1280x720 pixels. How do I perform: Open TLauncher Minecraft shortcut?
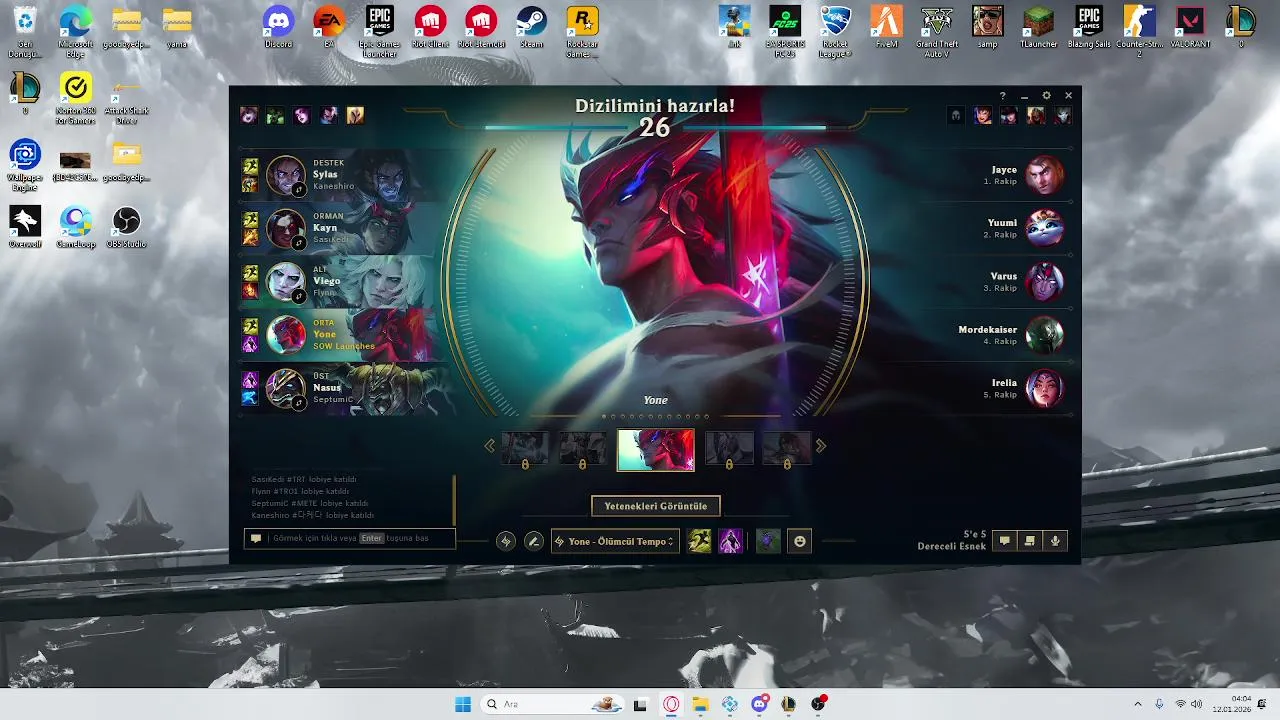click(1038, 28)
